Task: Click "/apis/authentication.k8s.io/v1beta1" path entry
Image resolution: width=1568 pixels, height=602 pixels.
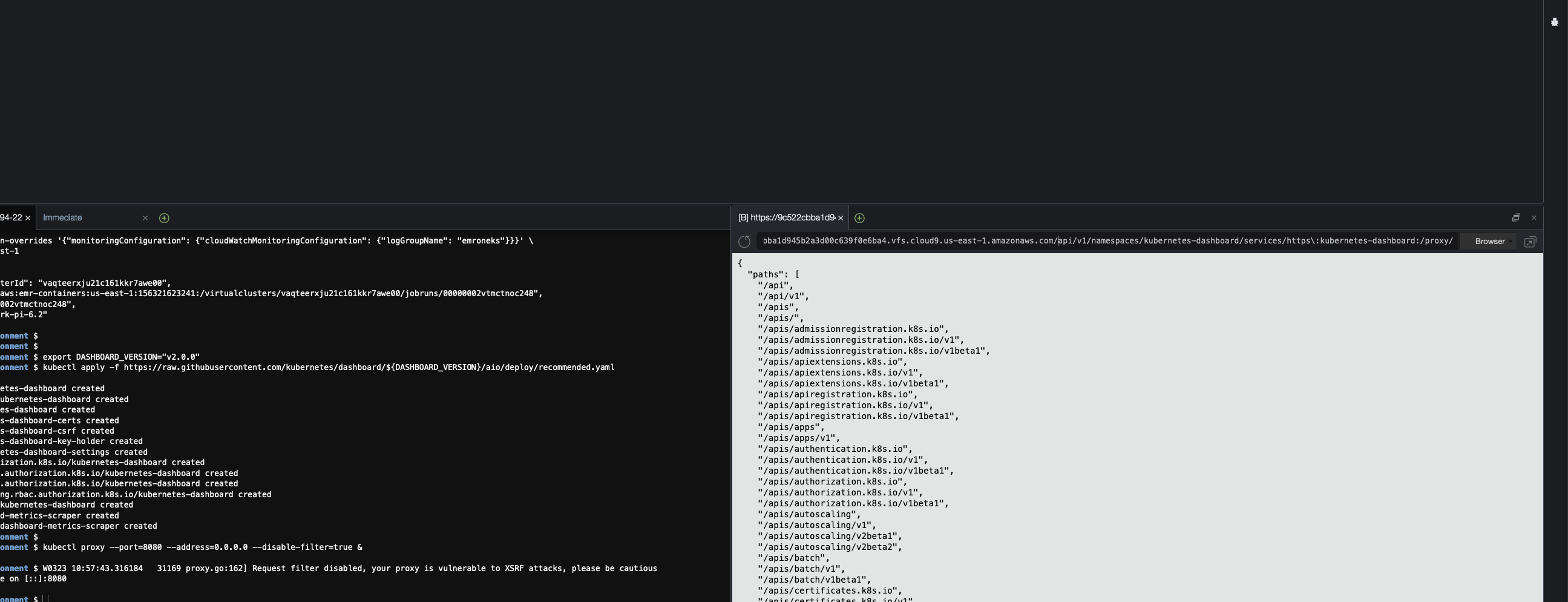Action: [x=855, y=471]
